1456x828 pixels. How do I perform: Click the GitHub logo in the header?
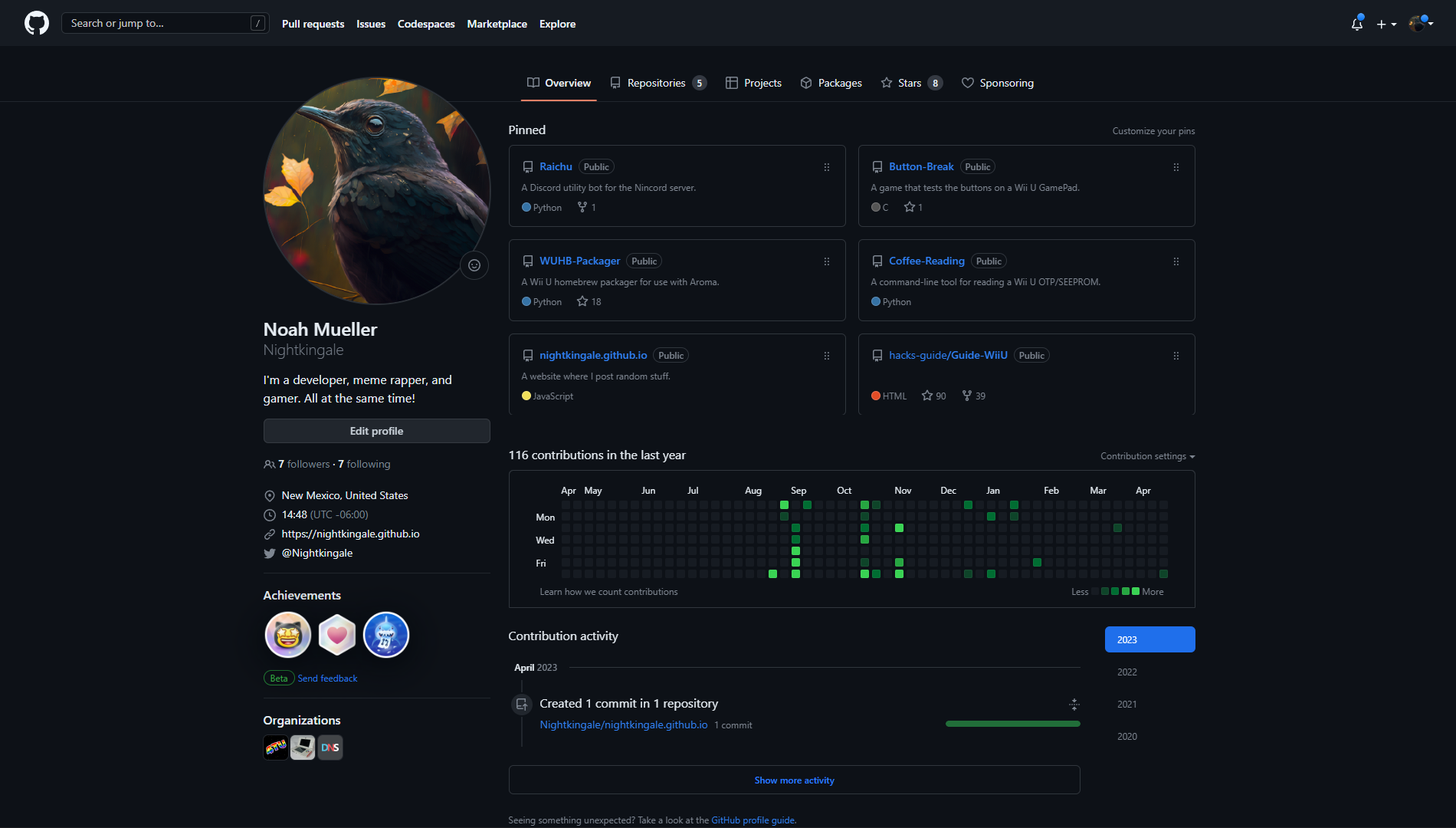click(36, 22)
